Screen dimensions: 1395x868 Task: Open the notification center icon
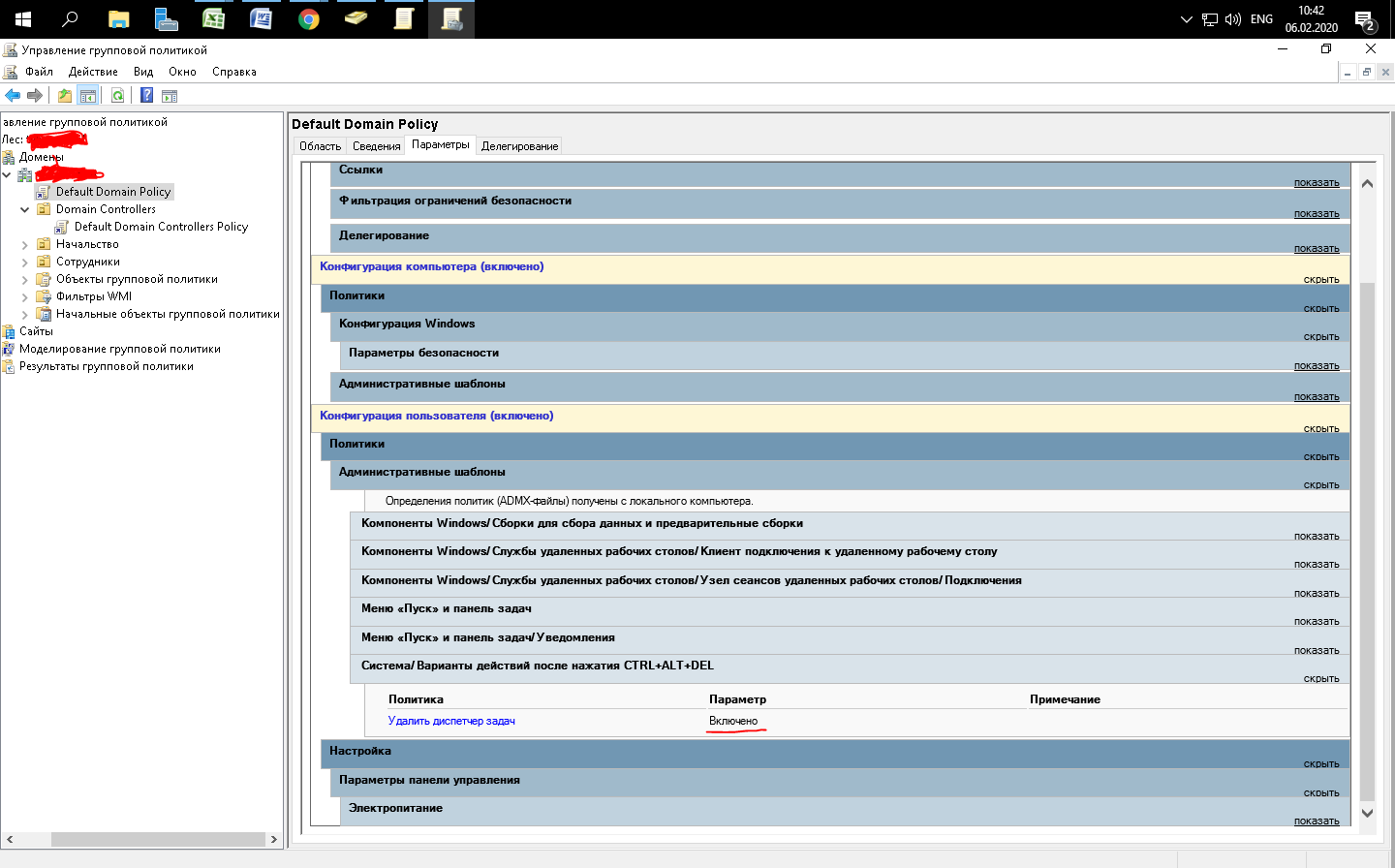coord(1365,20)
